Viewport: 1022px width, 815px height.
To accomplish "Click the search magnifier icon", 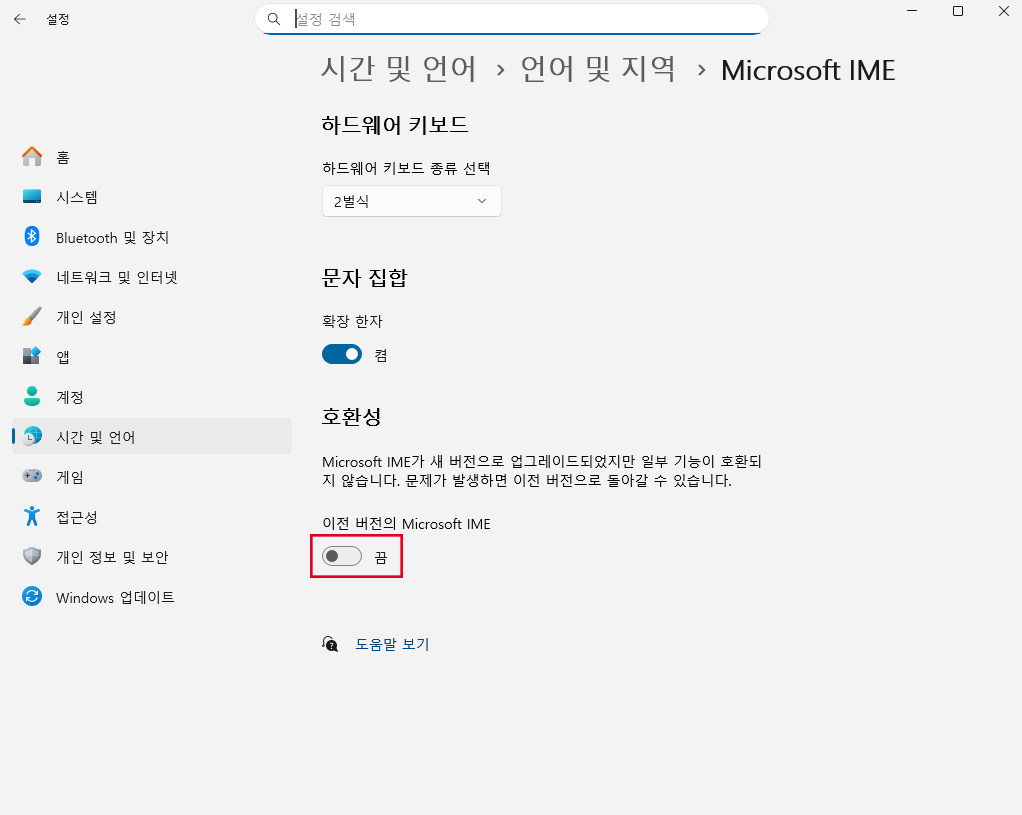I will tap(274, 19).
